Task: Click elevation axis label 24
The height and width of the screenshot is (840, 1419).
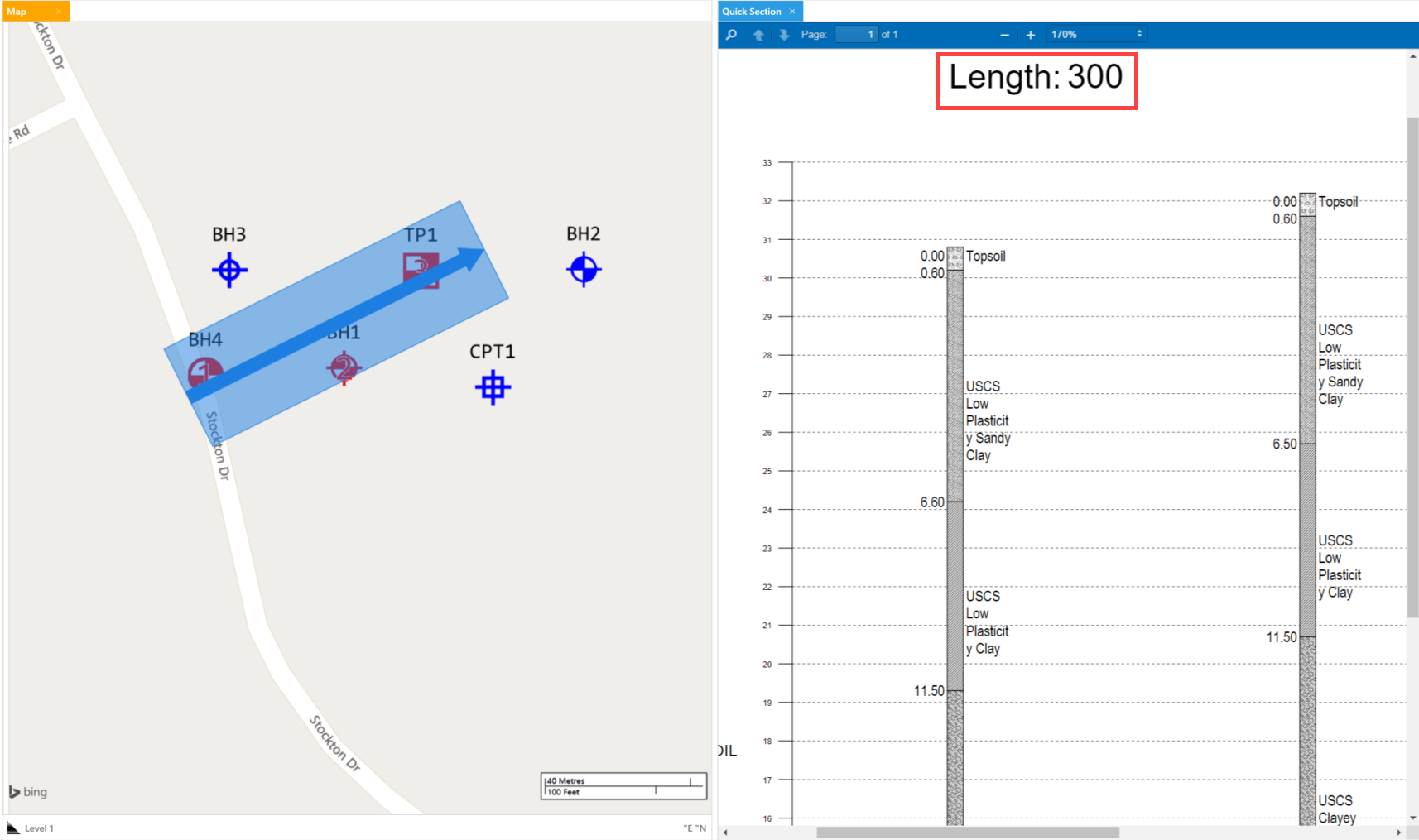Action: click(x=767, y=511)
